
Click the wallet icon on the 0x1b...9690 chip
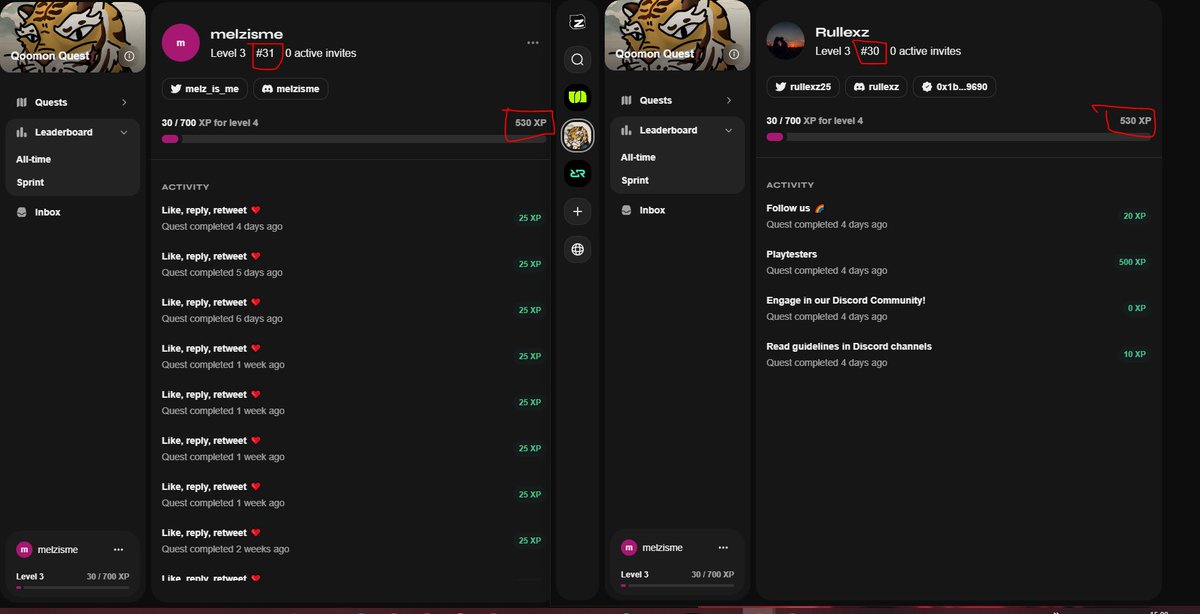click(926, 87)
